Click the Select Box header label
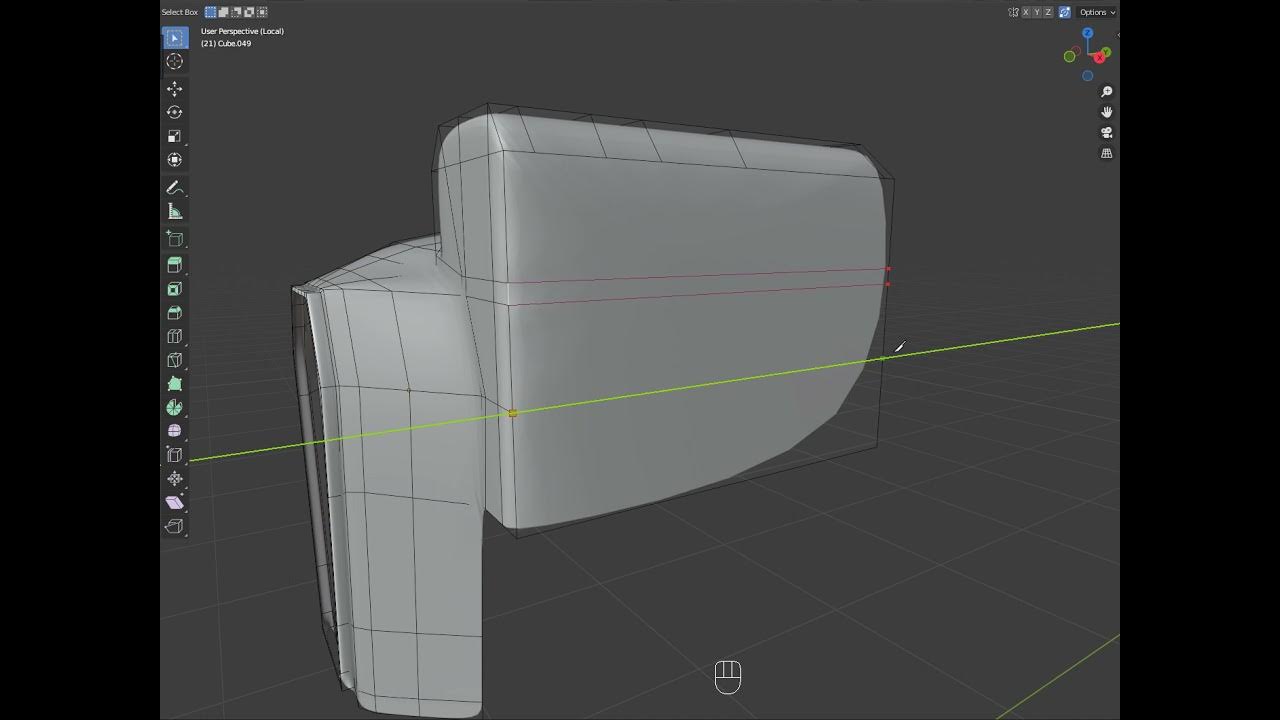1280x720 pixels. point(180,12)
